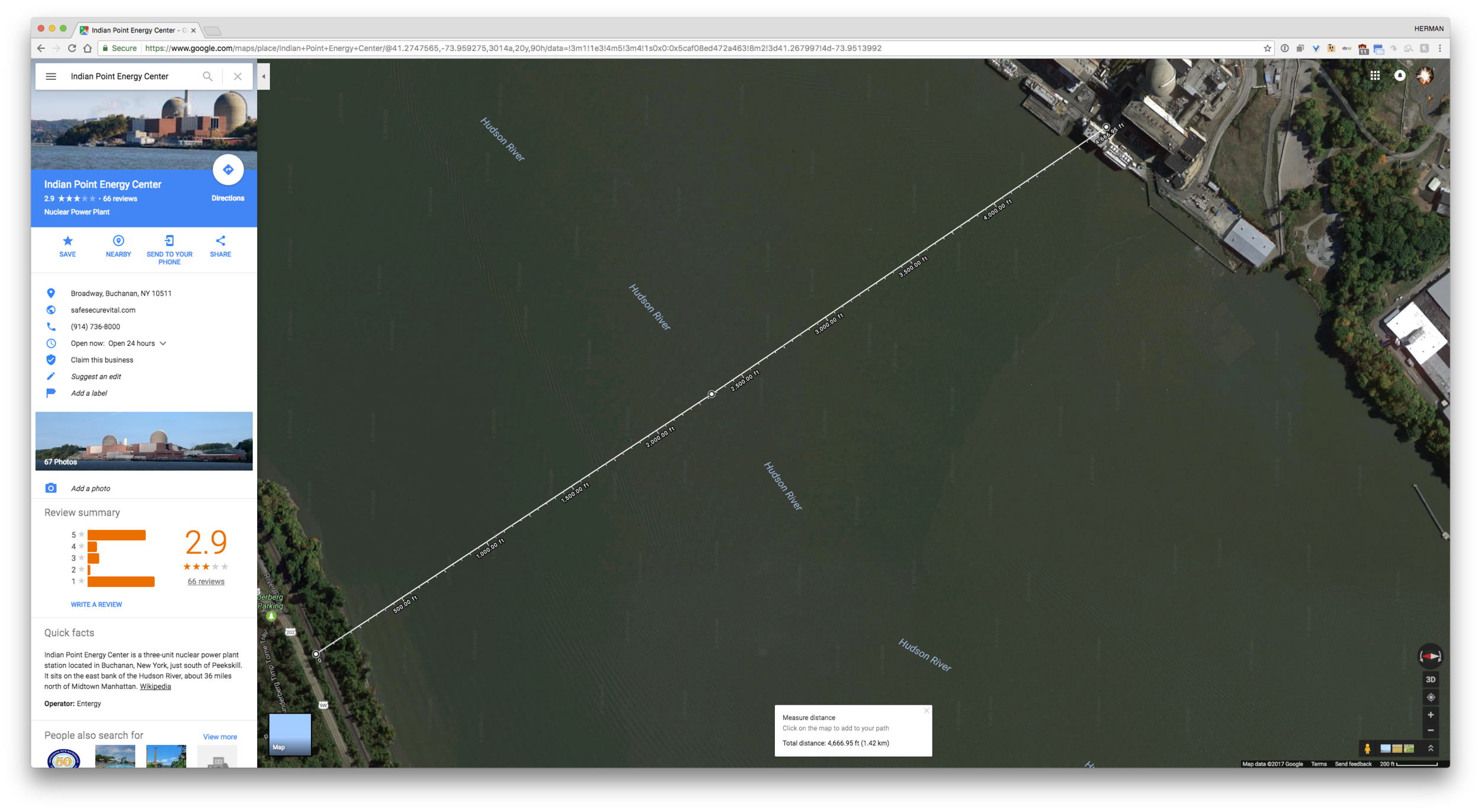This screenshot has height=812, width=1481.
Task: Switch to Map view thumbnail
Action: pyautogui.click(x=290, y=734)
